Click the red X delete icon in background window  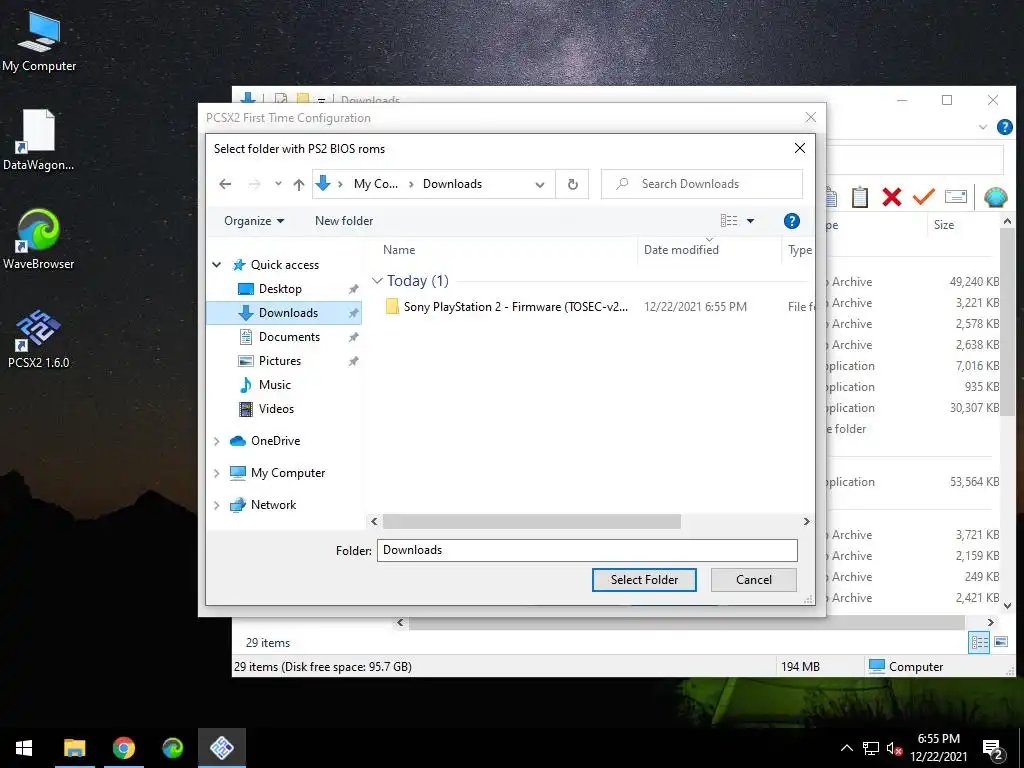pos(891,197)
